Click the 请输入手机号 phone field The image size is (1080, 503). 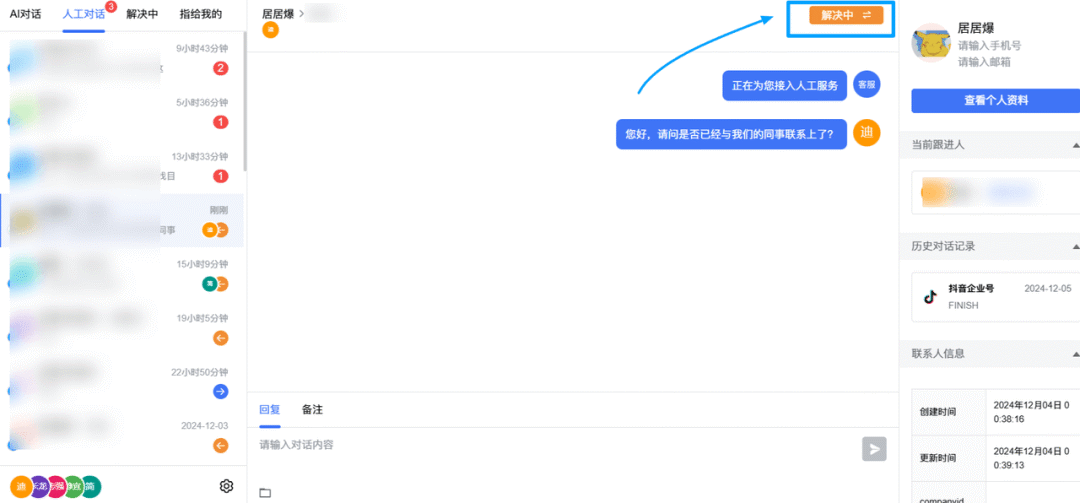point(989,45)
